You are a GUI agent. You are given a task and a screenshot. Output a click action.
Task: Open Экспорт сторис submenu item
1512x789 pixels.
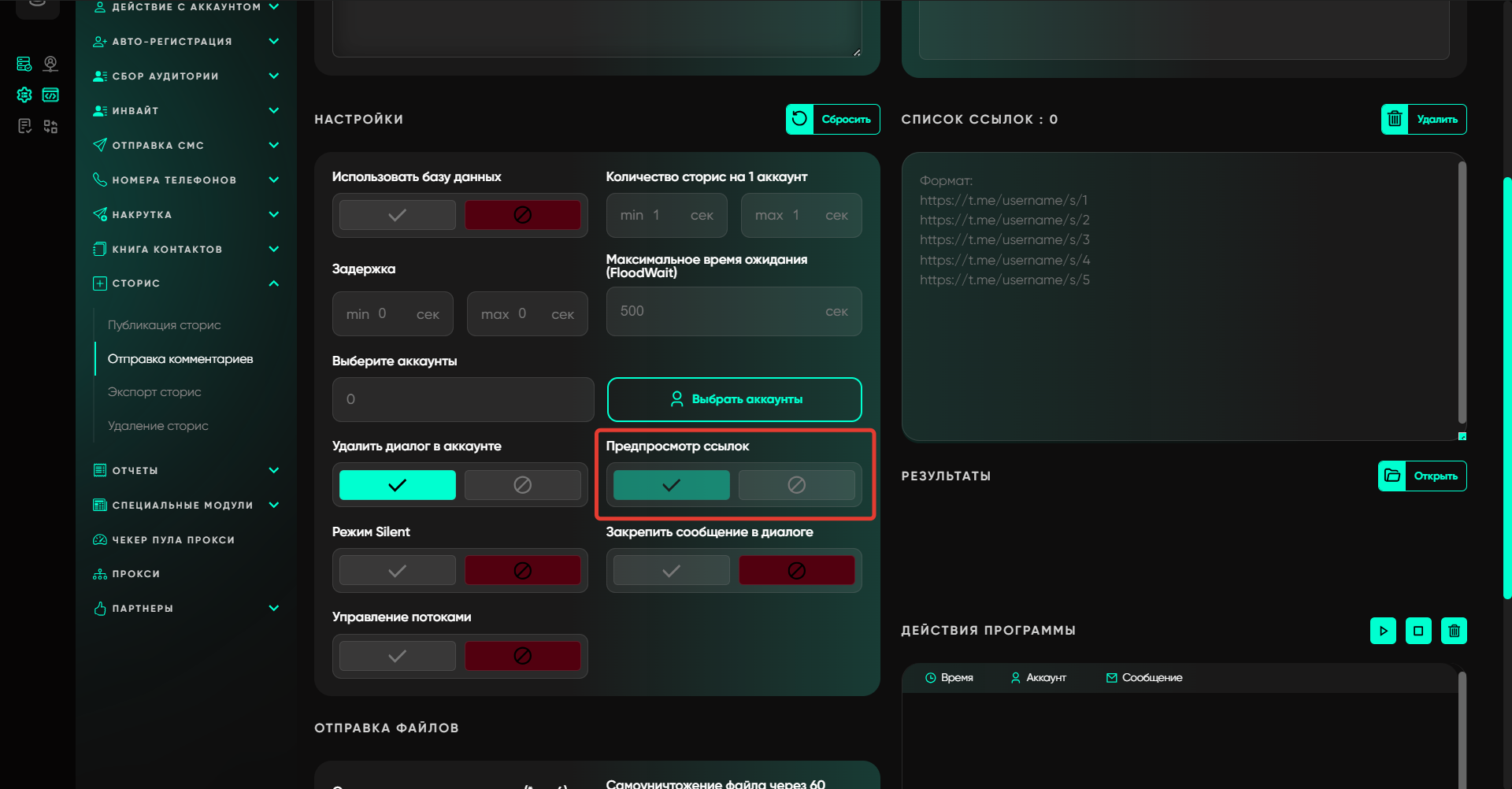coord(154,392)
